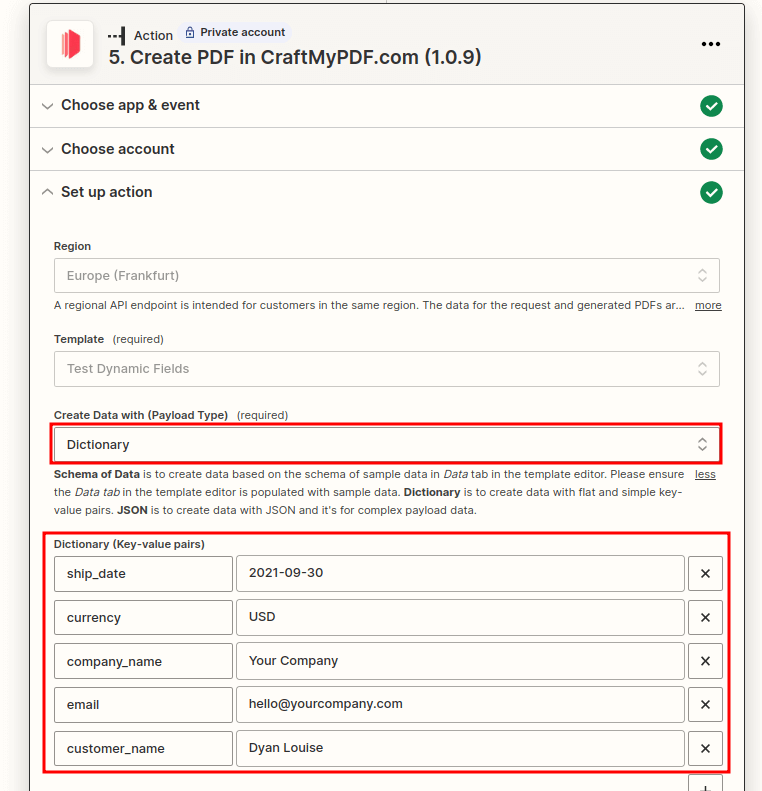
Task: Expand the Choose account section
Action: [387, 149]
